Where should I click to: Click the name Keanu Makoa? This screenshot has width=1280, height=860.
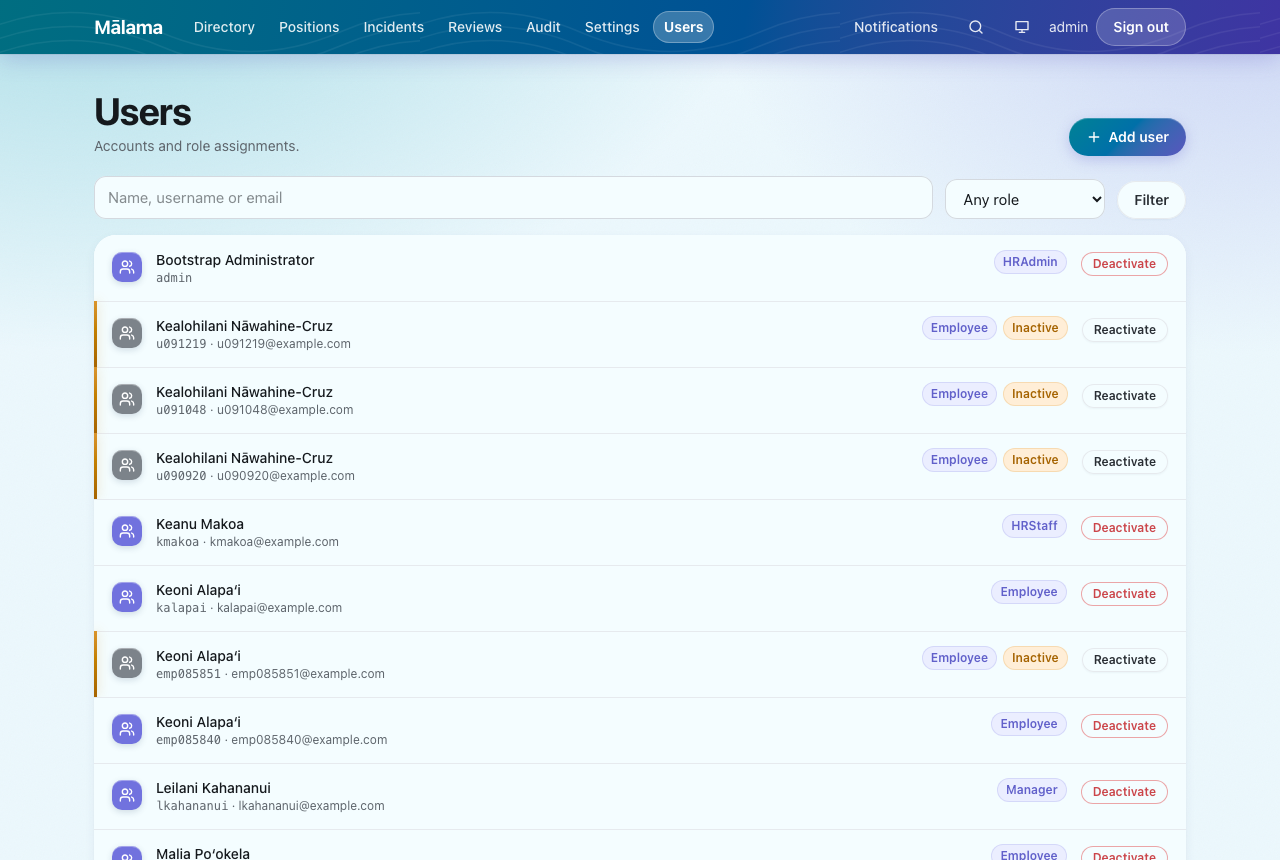(200, 524)
